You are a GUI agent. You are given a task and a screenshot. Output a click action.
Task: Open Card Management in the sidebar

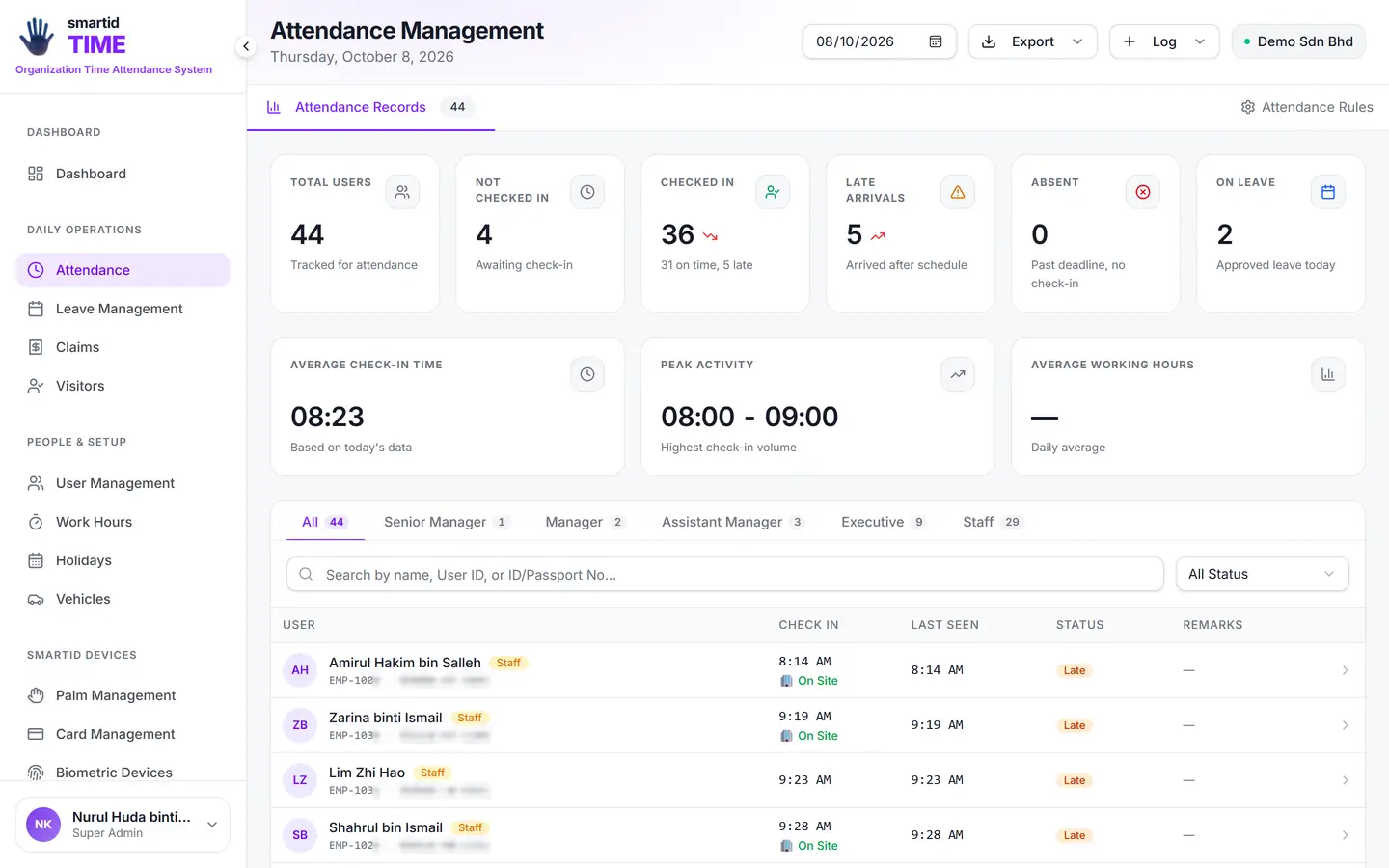coord(123,734)
